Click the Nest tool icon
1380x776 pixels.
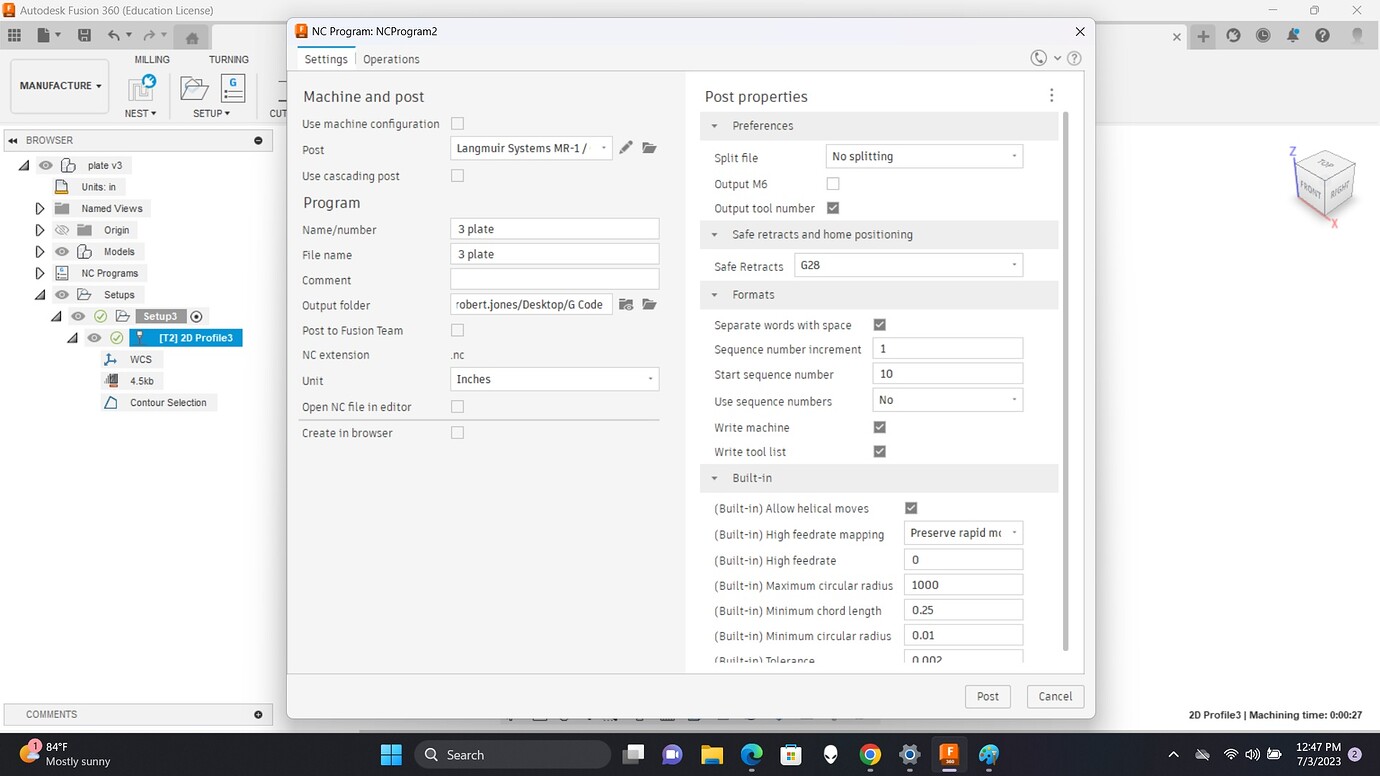tap(141, 88)
